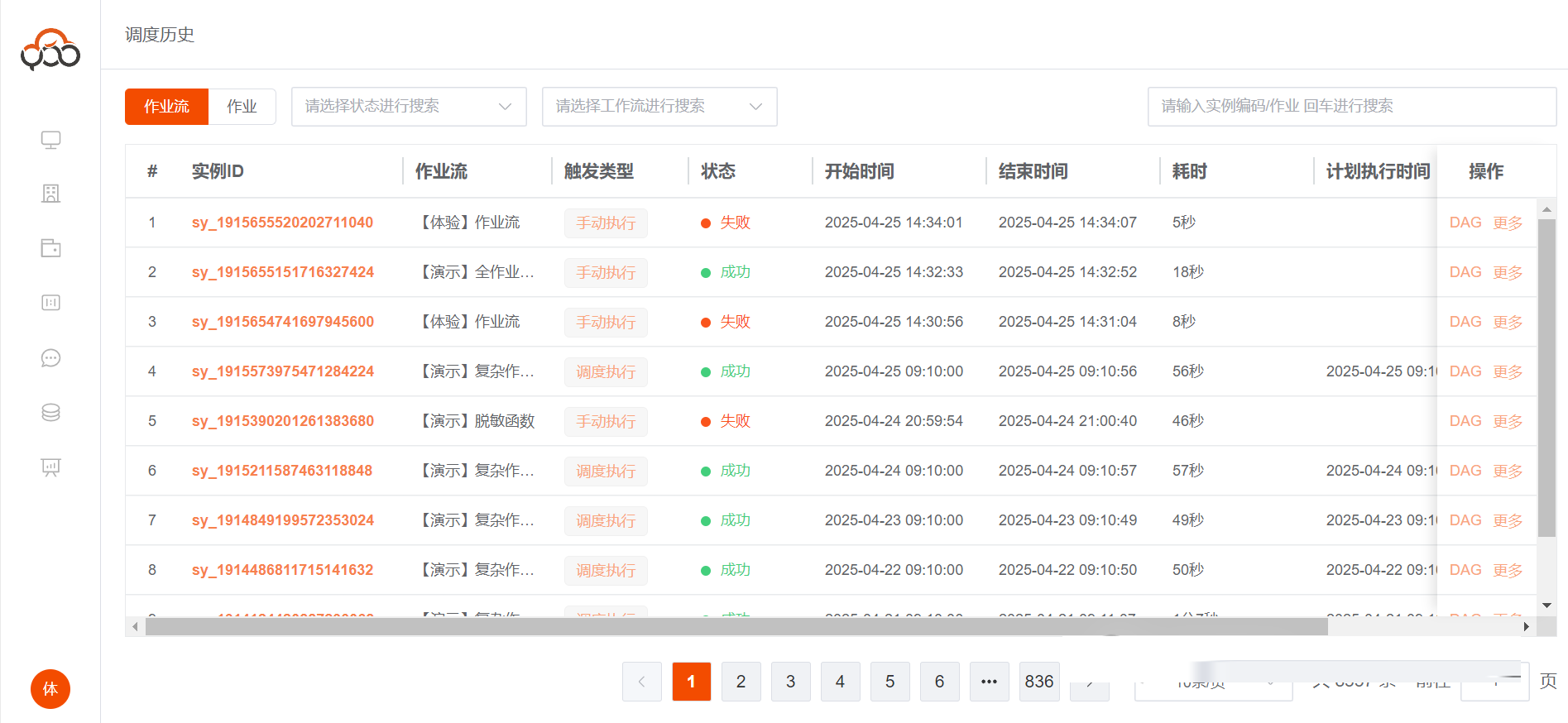This screenshot has height=723, width=1568.
Task: Click the orange user avatar icon
Action: pyautogui.click(x=50, y=689)
